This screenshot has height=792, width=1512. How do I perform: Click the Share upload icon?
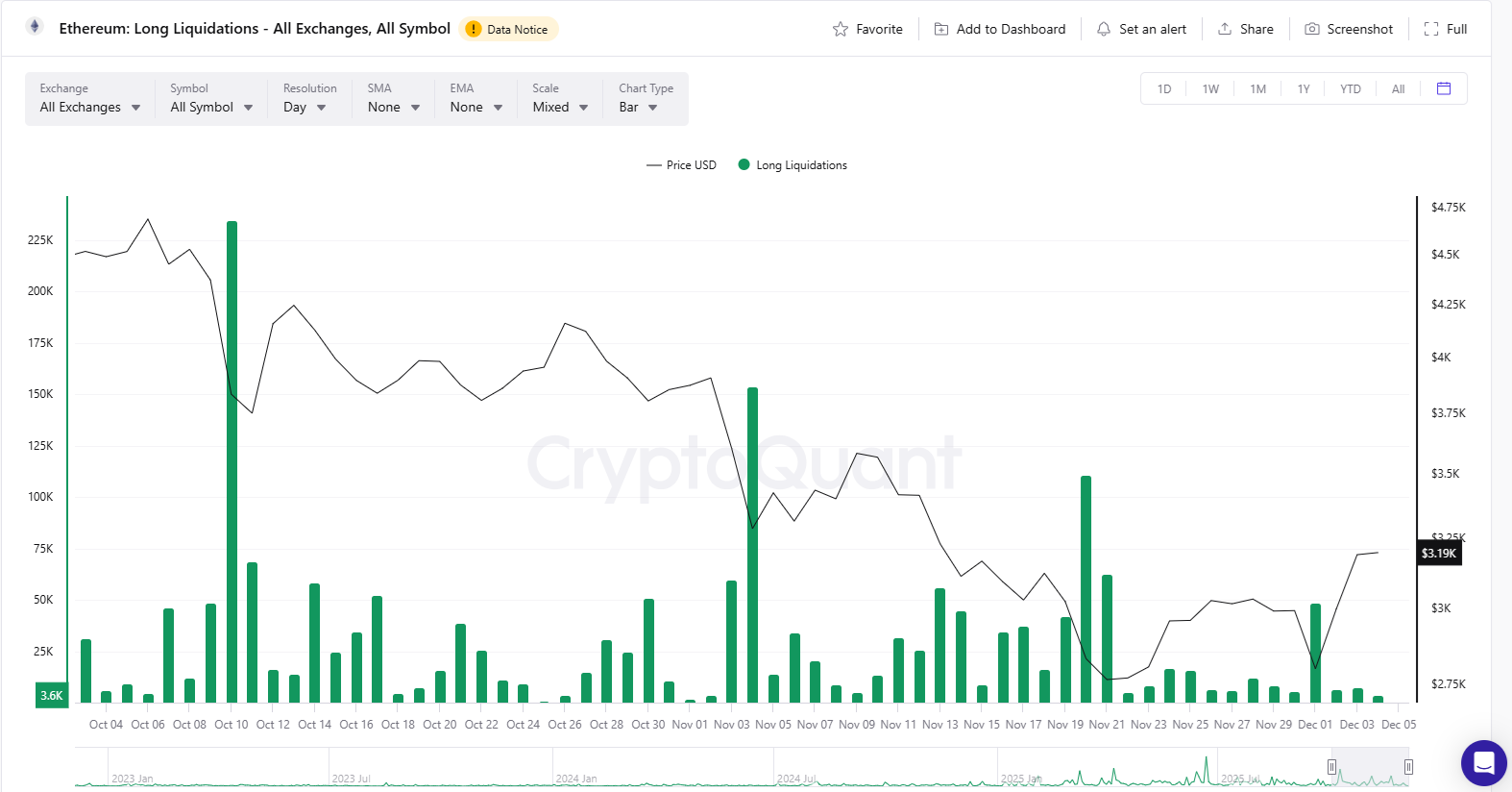(1225, 29)
